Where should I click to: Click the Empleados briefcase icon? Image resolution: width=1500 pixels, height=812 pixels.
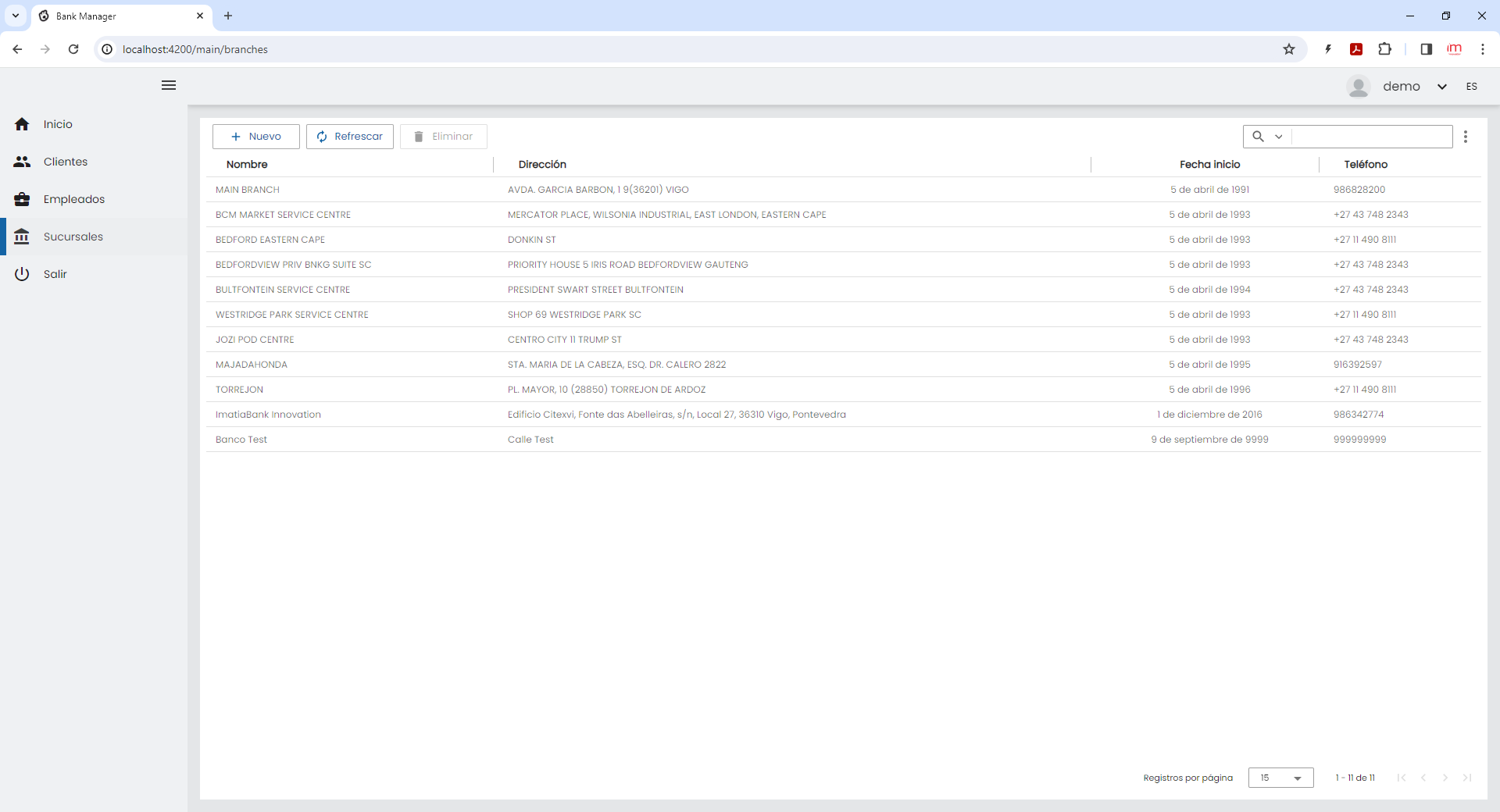pos(22,199)
